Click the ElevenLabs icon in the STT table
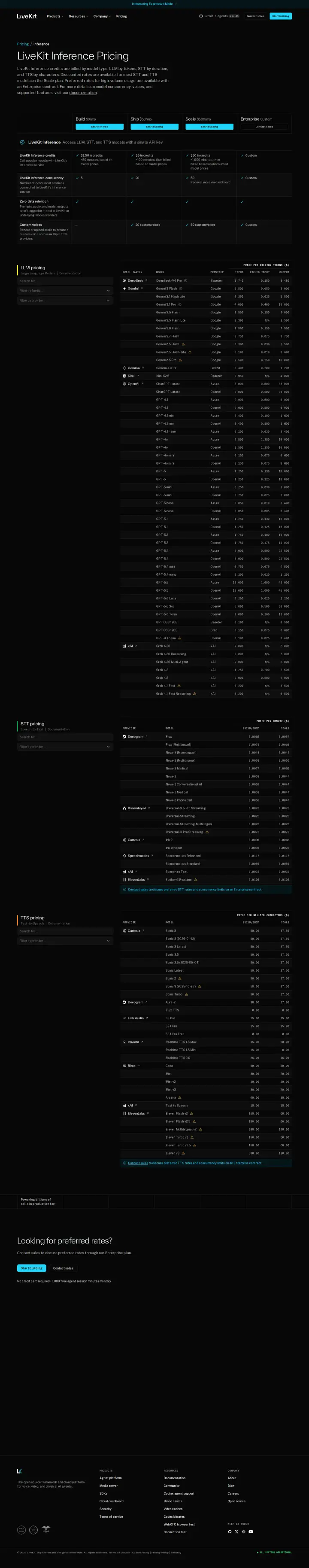 (124, 880)
